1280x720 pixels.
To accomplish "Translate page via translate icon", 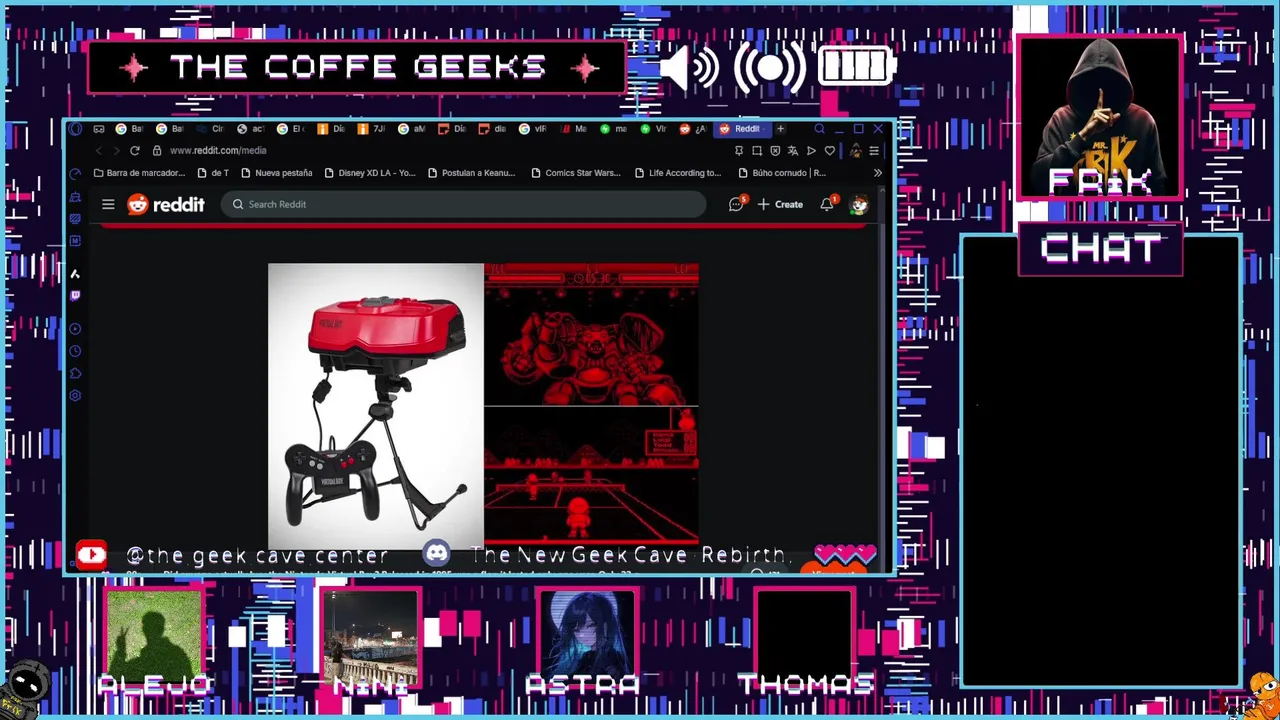I will coord(793,151).
